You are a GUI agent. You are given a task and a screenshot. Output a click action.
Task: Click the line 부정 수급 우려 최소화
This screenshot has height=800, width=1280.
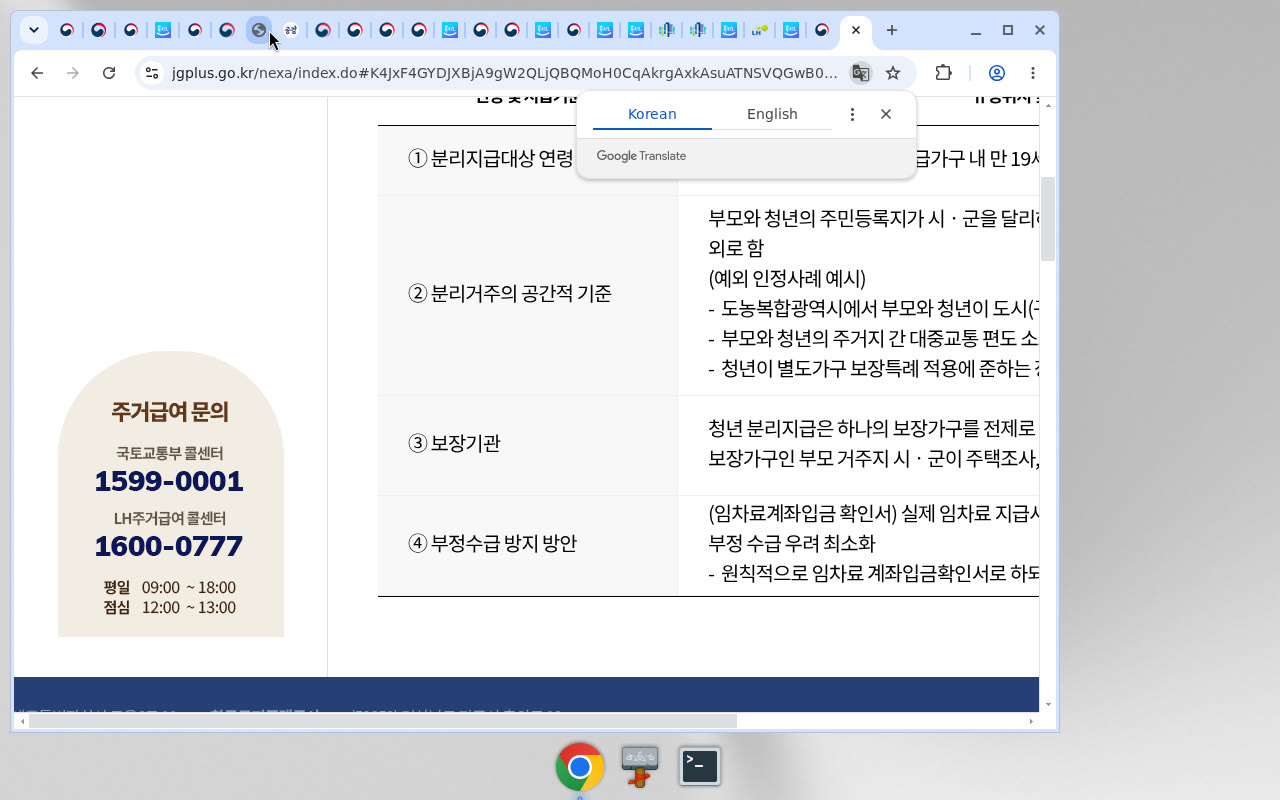click(x=791, y=543)
